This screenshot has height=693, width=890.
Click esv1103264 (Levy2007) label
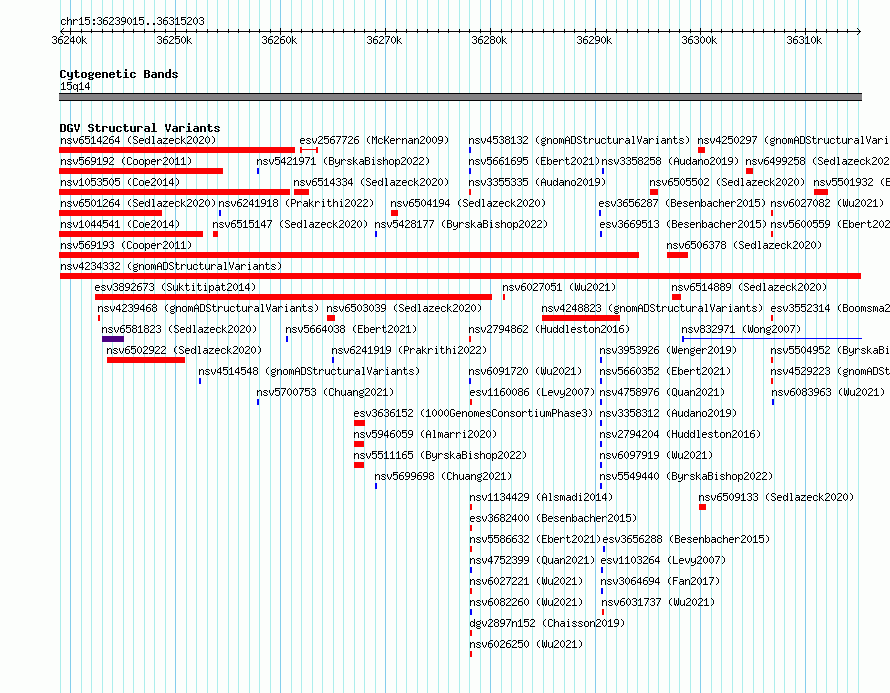(x=663, y=560)
